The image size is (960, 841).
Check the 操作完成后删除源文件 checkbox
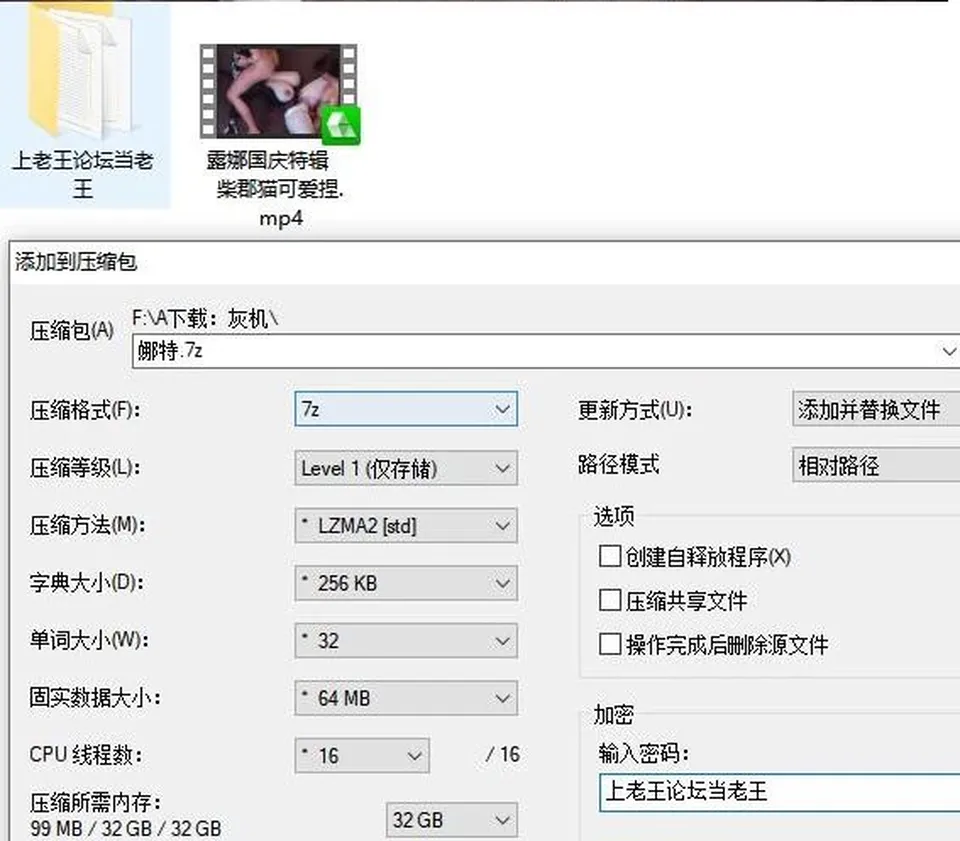coord(610,645)
